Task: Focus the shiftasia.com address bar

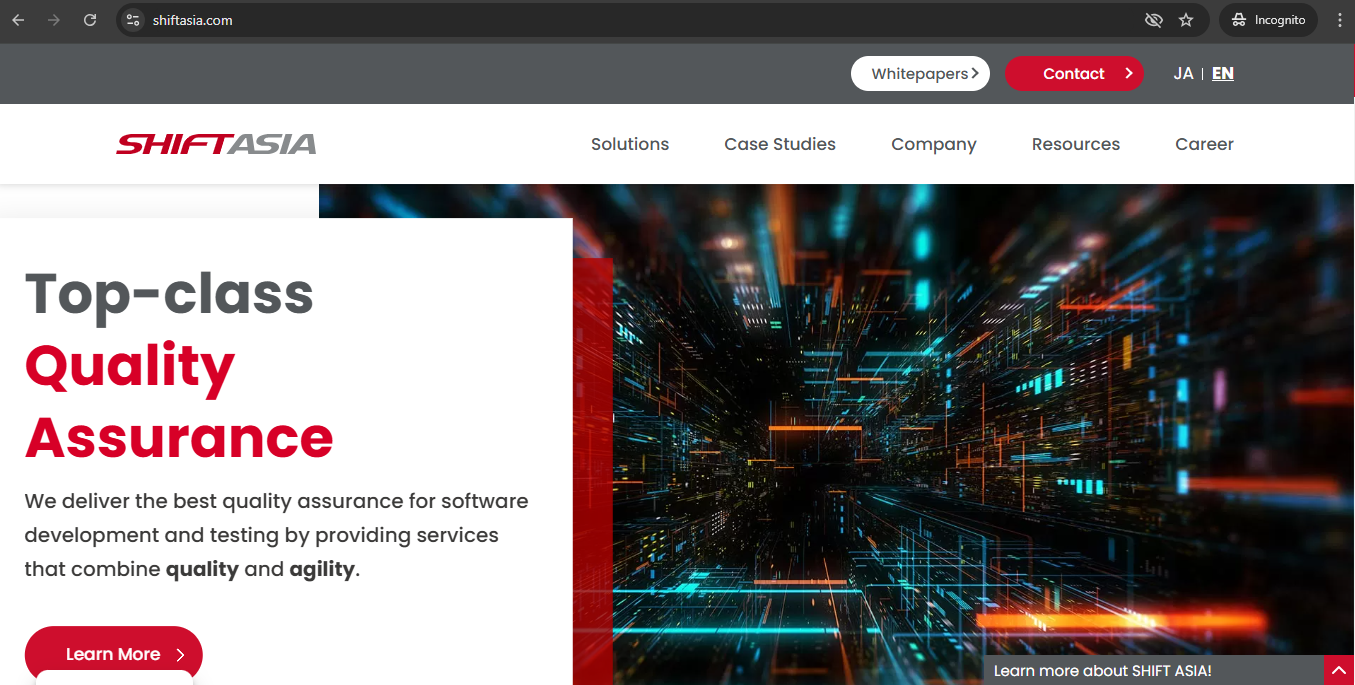Action: 640,20
